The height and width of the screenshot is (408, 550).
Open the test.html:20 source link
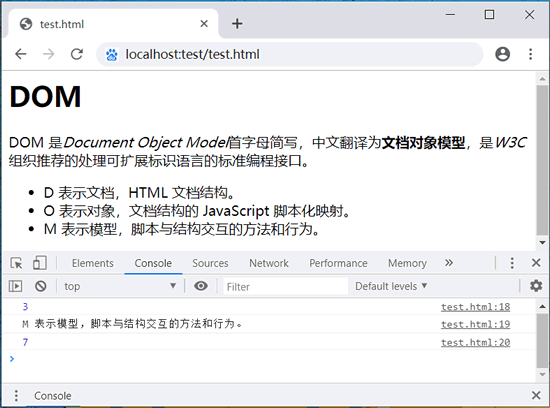point(475,342)
